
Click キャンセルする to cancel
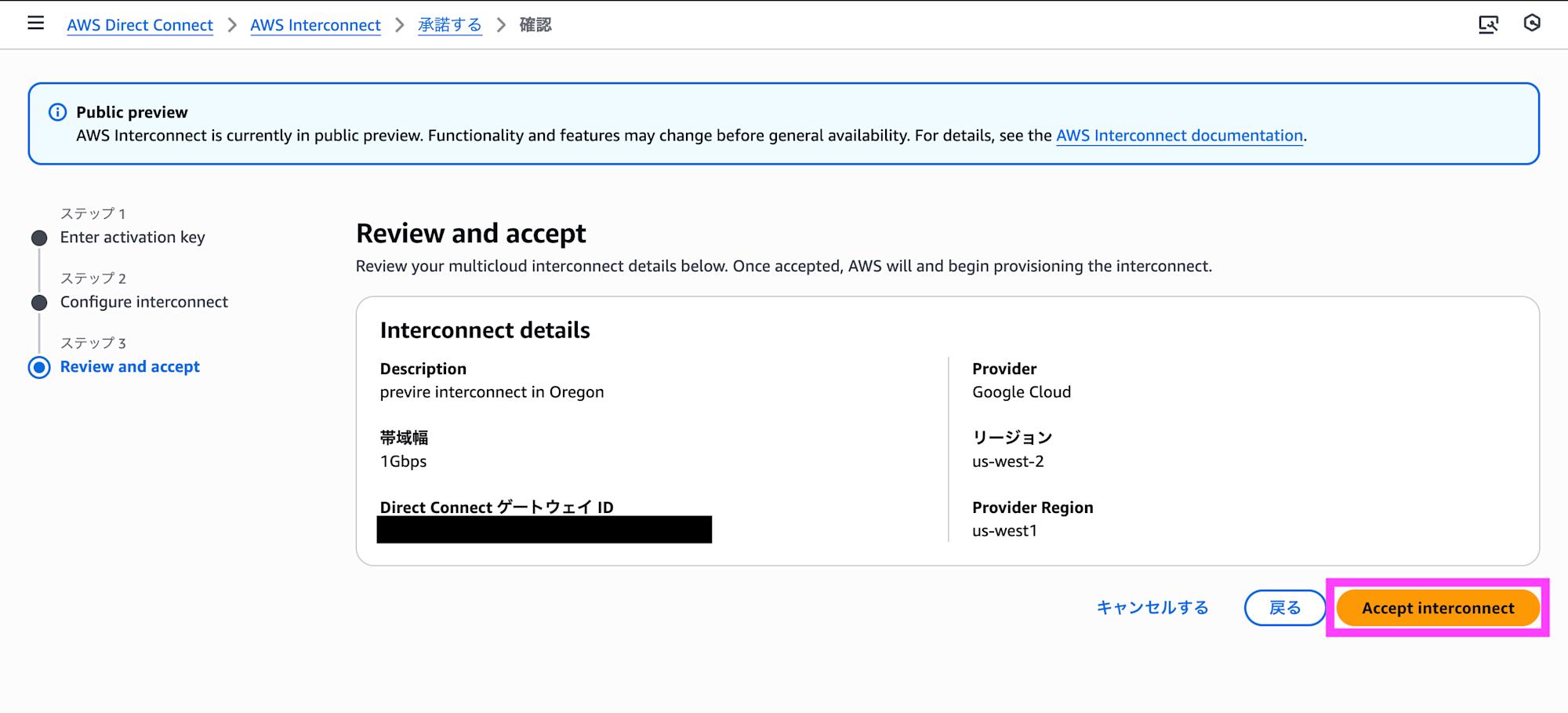click(1152, 608)
